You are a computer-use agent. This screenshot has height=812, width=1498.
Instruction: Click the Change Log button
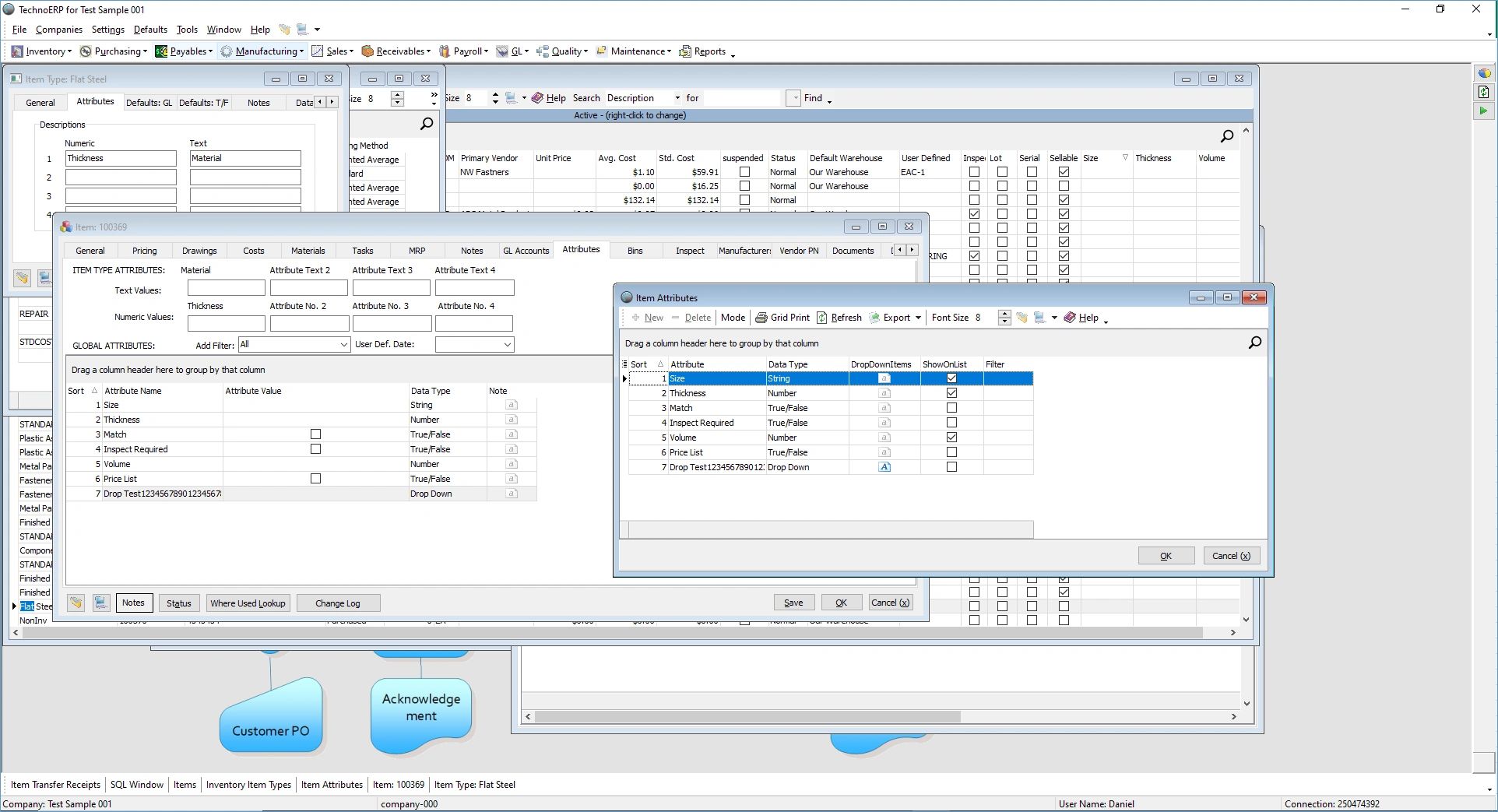[338, 603]
